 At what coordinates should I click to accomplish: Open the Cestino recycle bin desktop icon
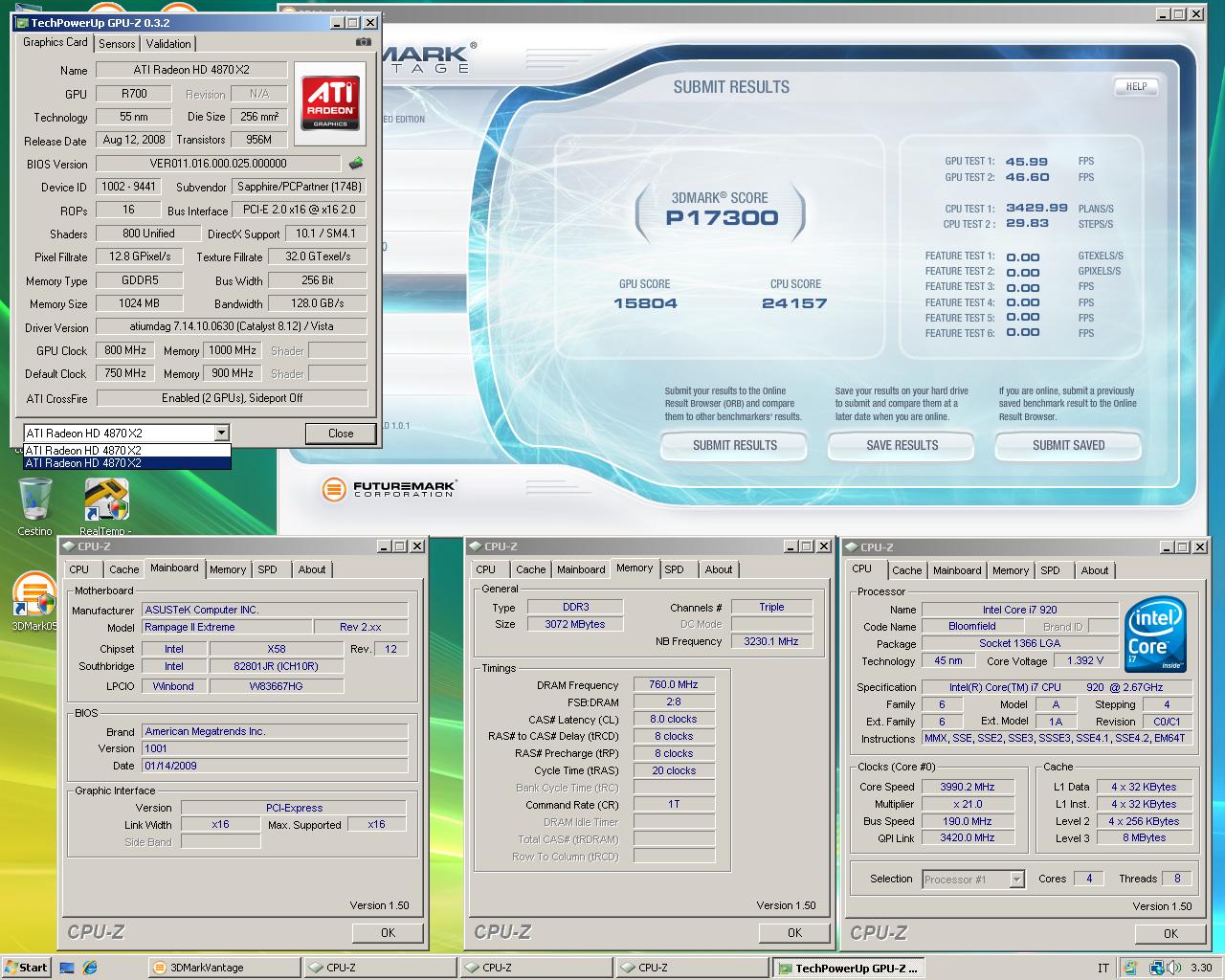pos(35,506)
